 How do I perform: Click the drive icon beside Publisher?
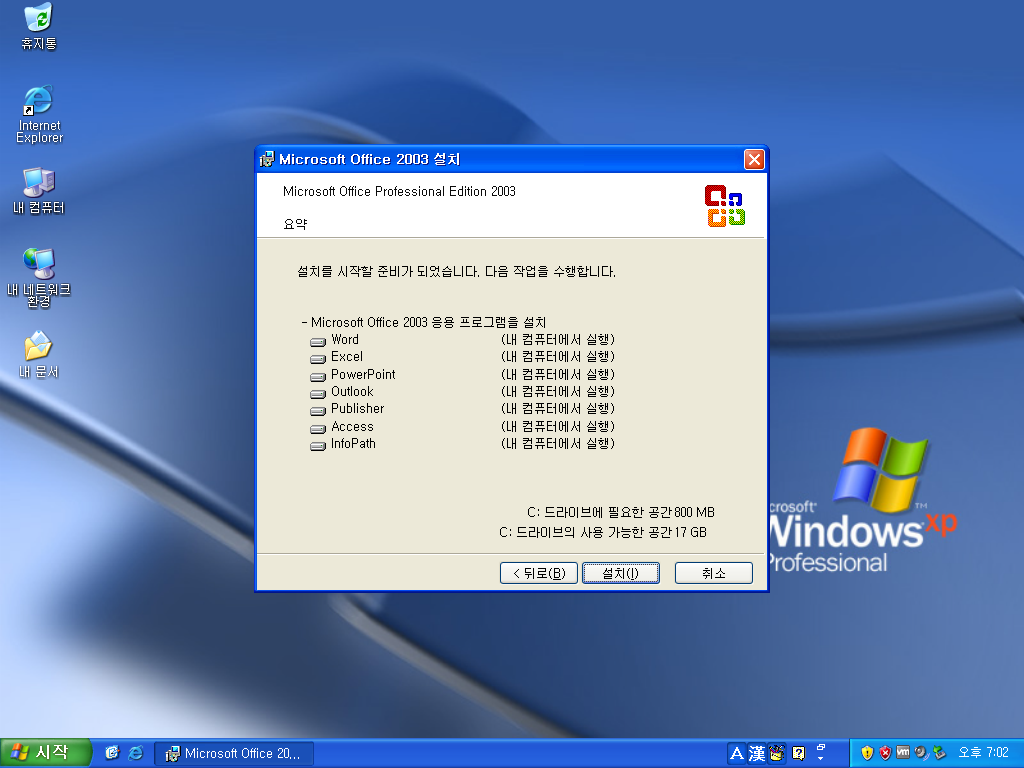tap(317, 411)
